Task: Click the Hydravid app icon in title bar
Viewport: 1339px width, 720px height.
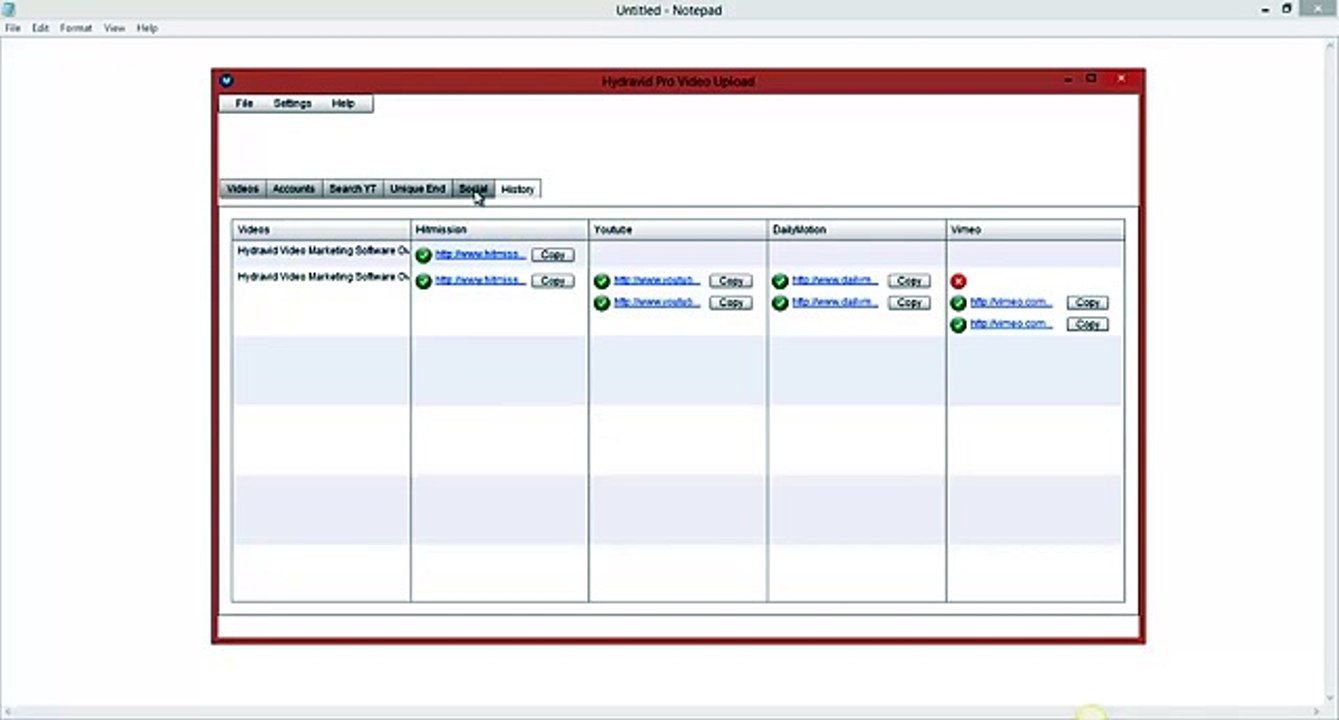Action: (226, 81)
